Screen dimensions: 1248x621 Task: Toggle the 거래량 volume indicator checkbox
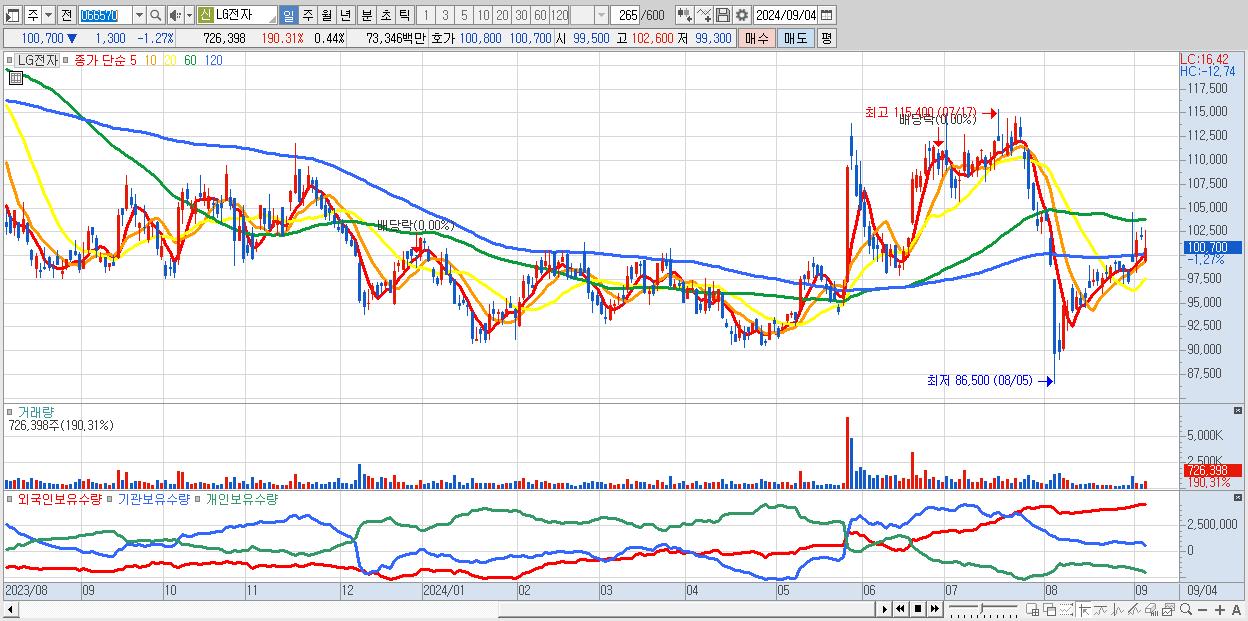(x=11, y=411)
